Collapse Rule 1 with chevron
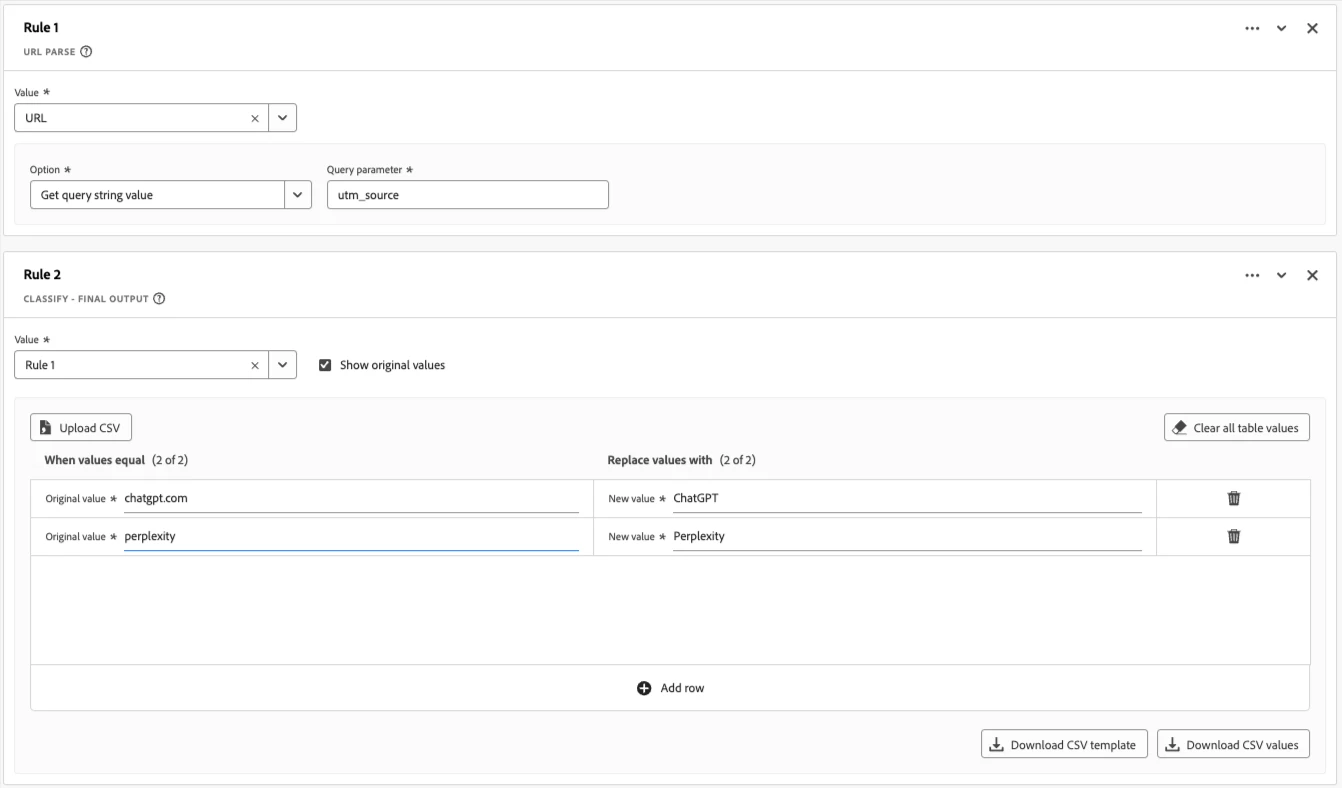Viewport: 1342px width, 788px height. coord(1281,28)
